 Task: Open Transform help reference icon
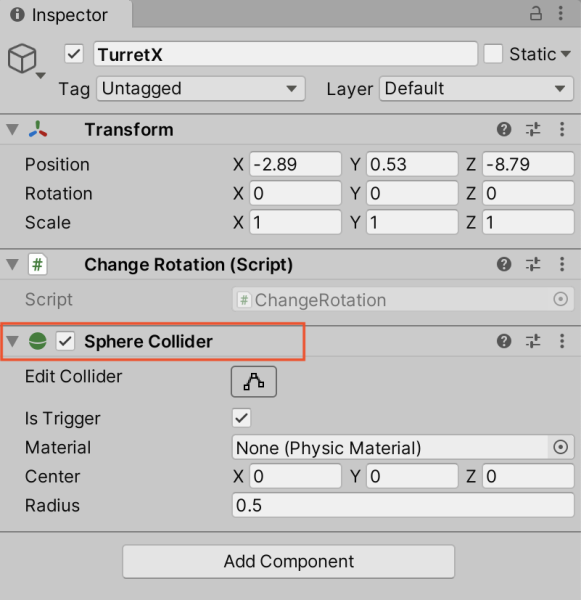click(x=504, y=129)
